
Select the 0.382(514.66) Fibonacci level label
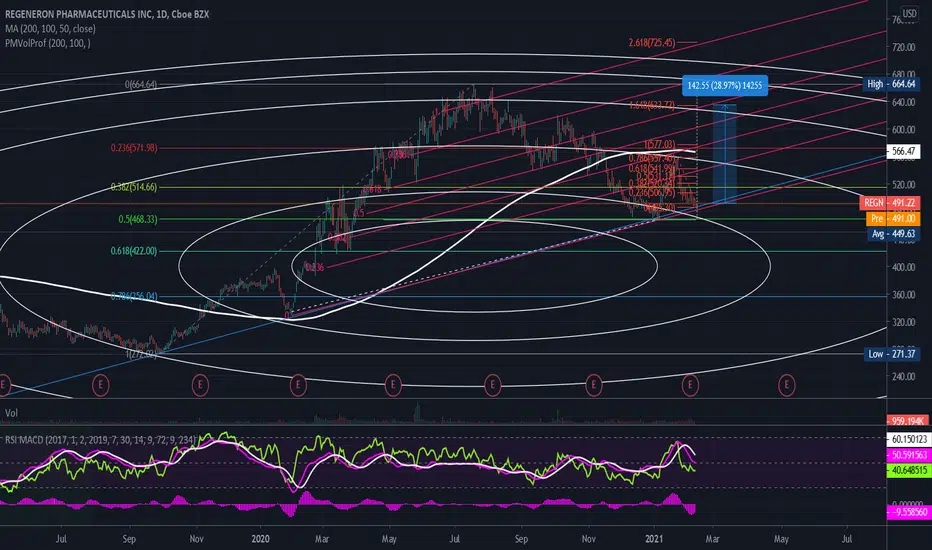point(134,187)
